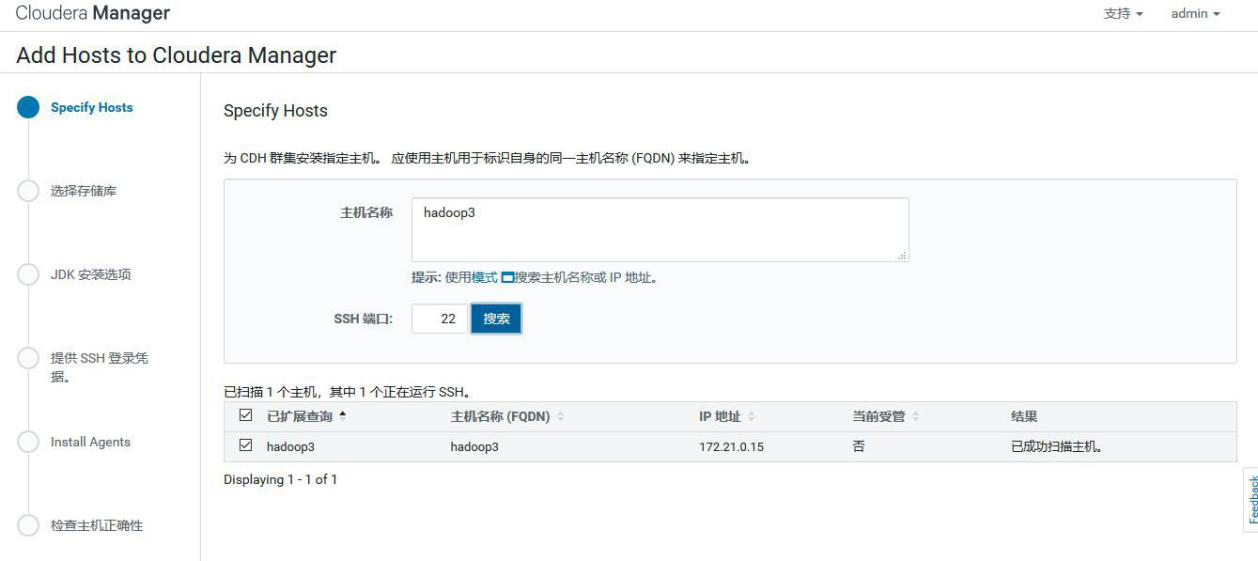Sort by 已扩展查询 column
Screen dimensions: 1258x561
[307, 416]
